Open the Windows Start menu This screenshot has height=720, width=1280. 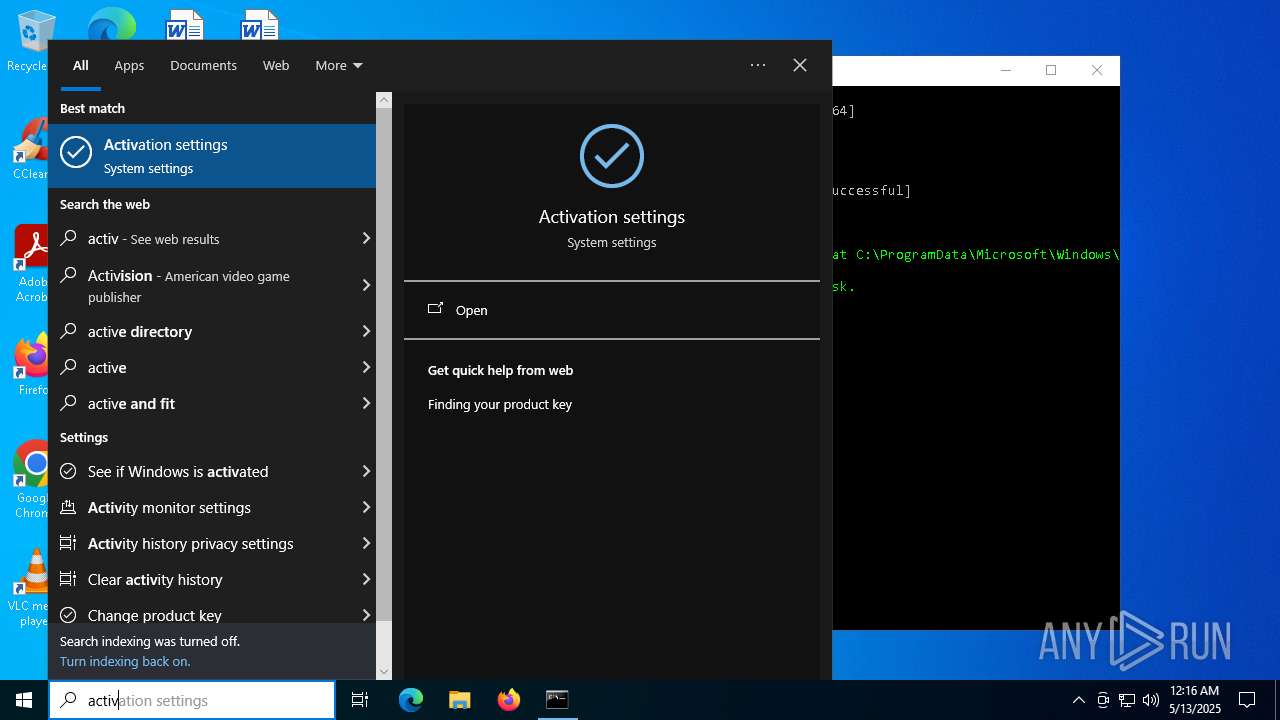pyautogui.click(x=24, y=700)
